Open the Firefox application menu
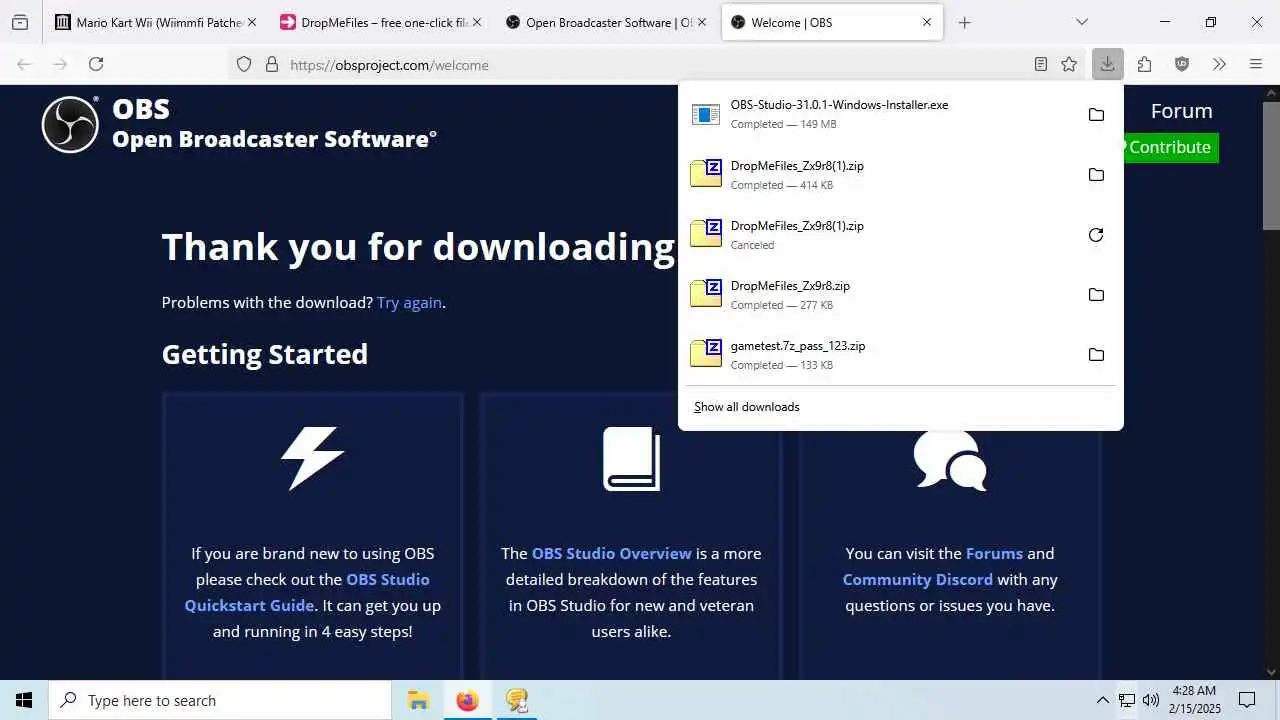 [1256, 64]
